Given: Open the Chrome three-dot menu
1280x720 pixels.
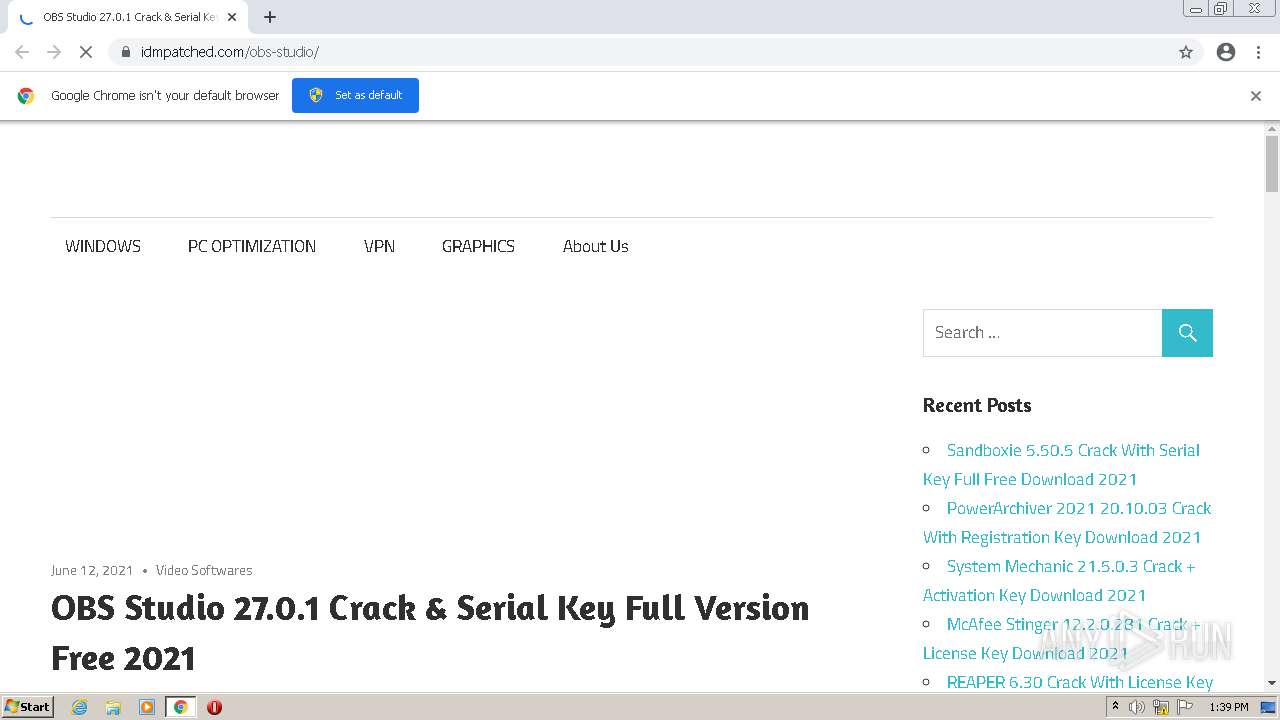Looking at the screenshot, I should point(1258,52).
